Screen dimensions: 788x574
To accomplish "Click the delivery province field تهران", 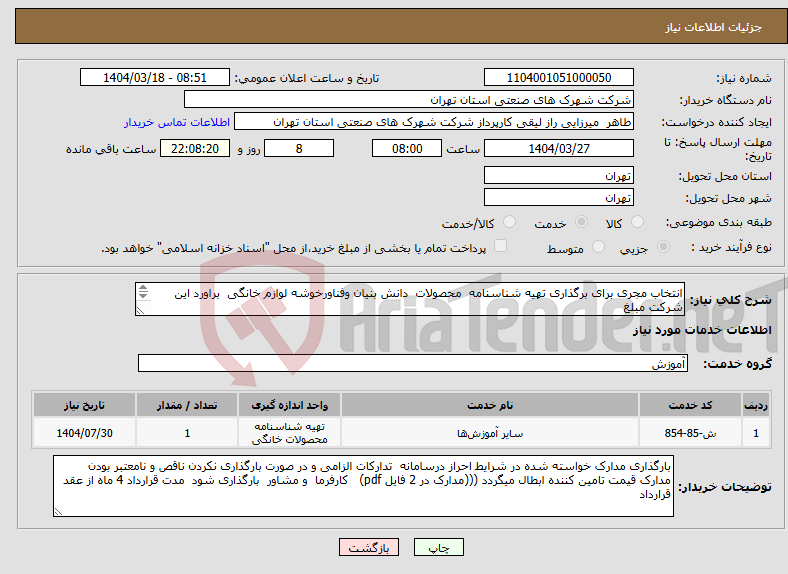I will tap(559, 175).
